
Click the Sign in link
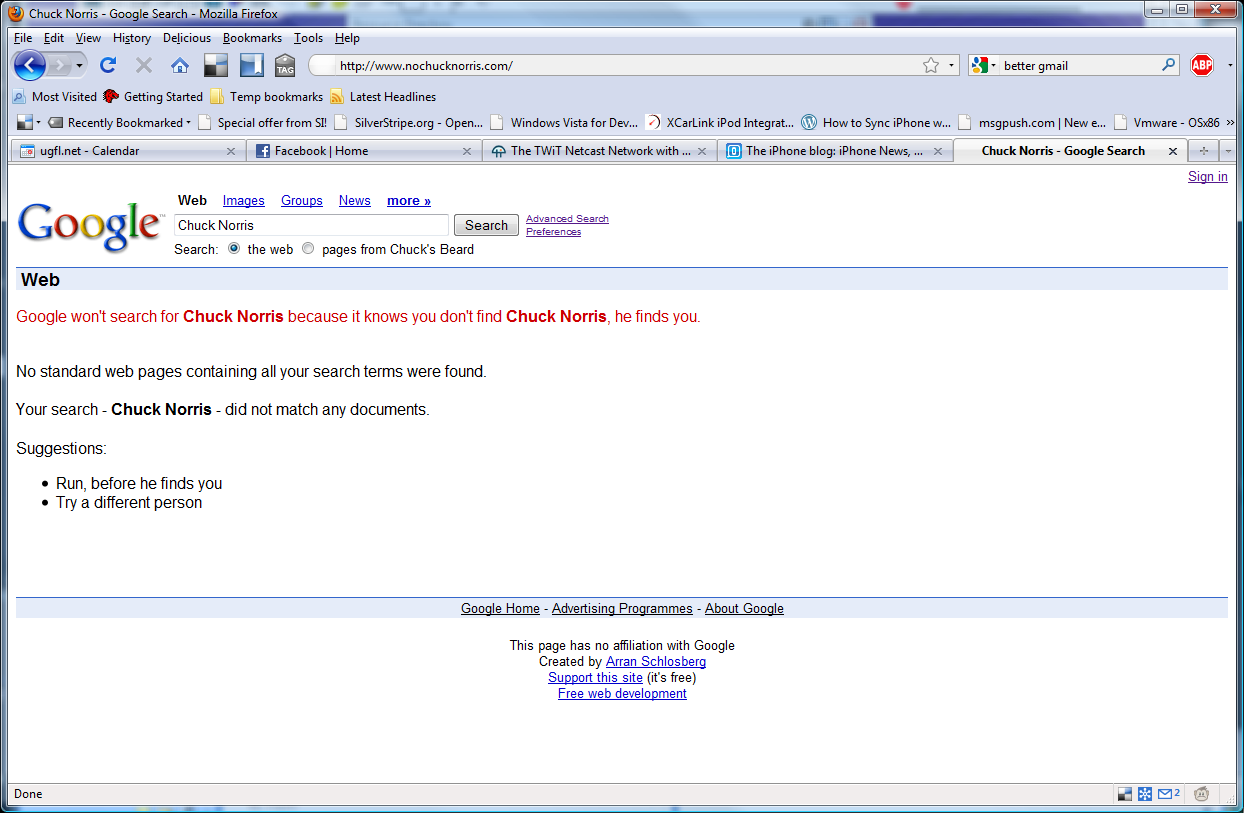1208,177
